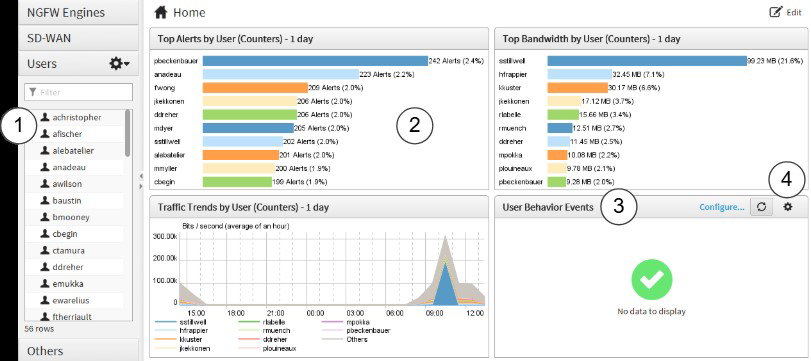Viewport: 811px width, 361px height.
Task: Click the rlabelle bandwidth bar
Action: pyautogui.click(x=563, y=114)
